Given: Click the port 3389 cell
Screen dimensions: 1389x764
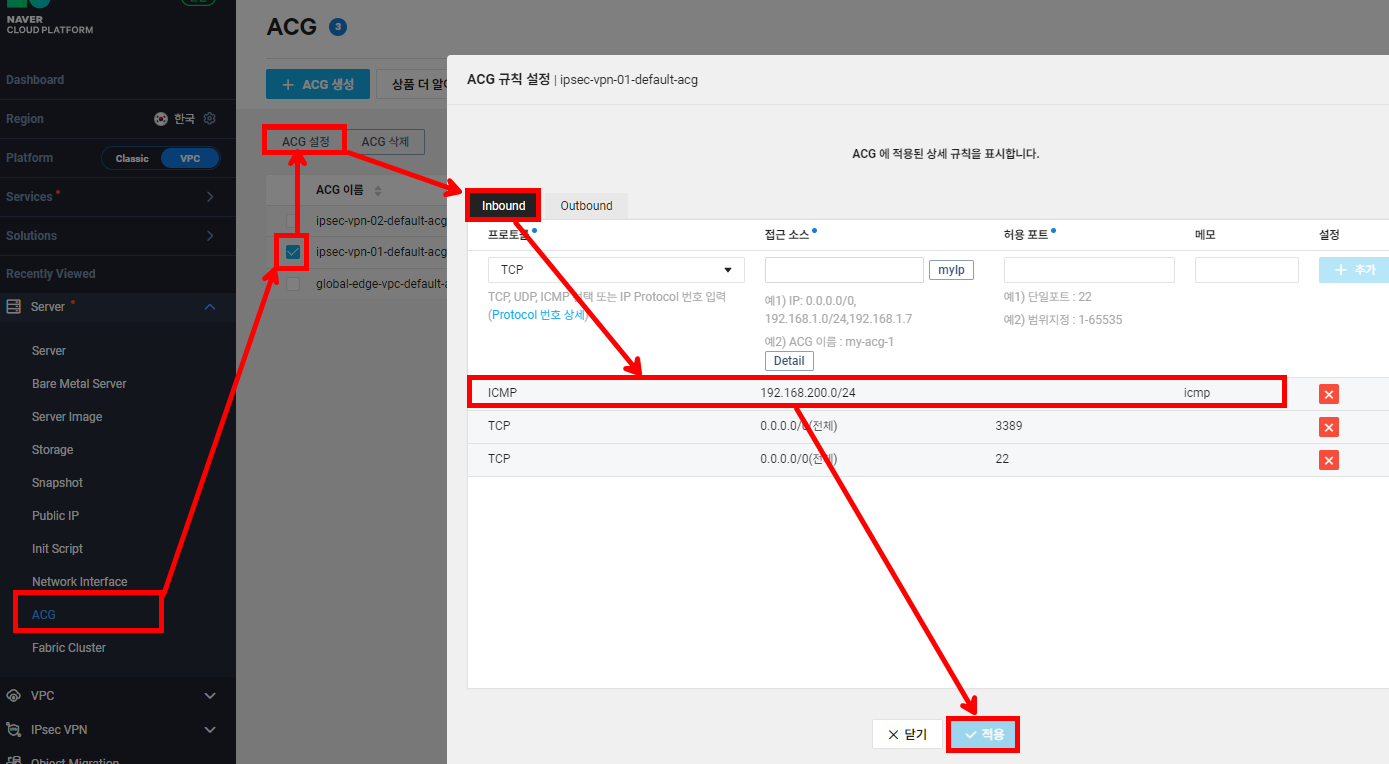Looking at the screenshot, I should point(1009,426).
